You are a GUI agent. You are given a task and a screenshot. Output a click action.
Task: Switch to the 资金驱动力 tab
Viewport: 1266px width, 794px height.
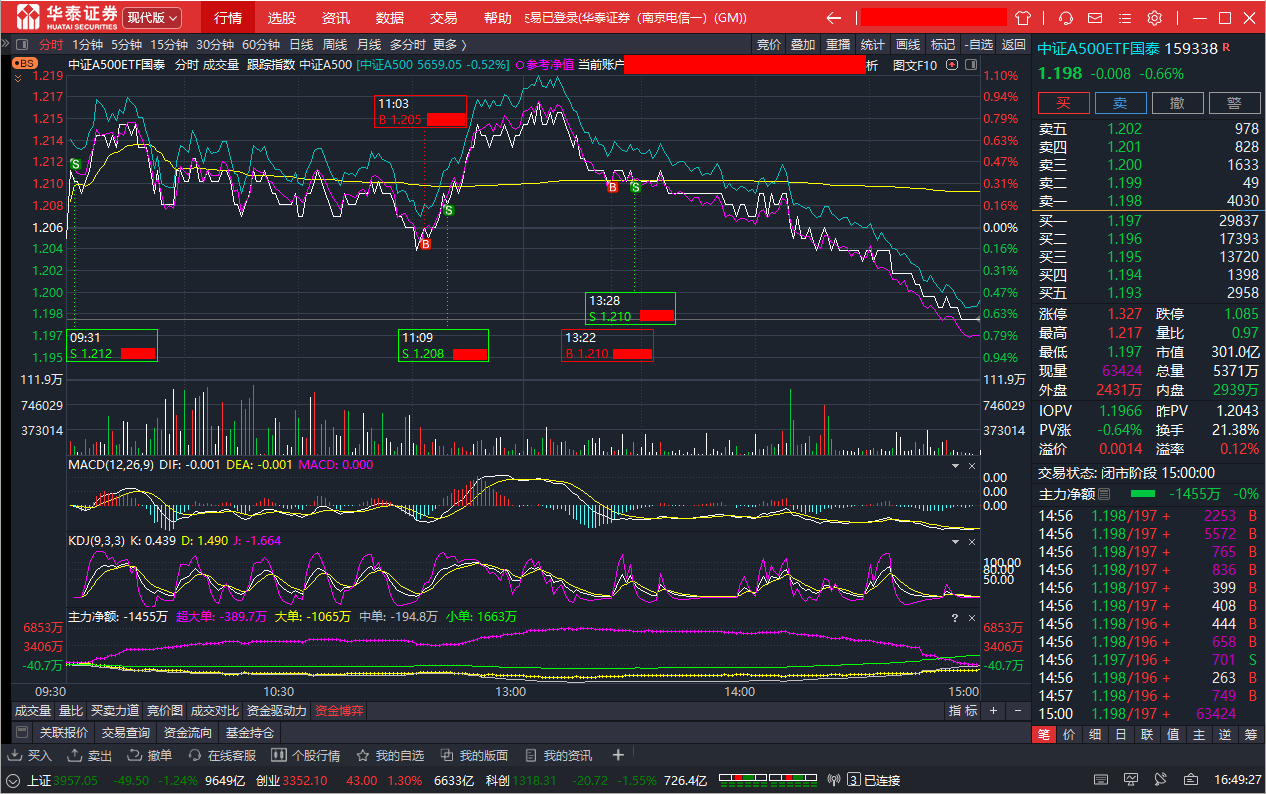(276, 711)
